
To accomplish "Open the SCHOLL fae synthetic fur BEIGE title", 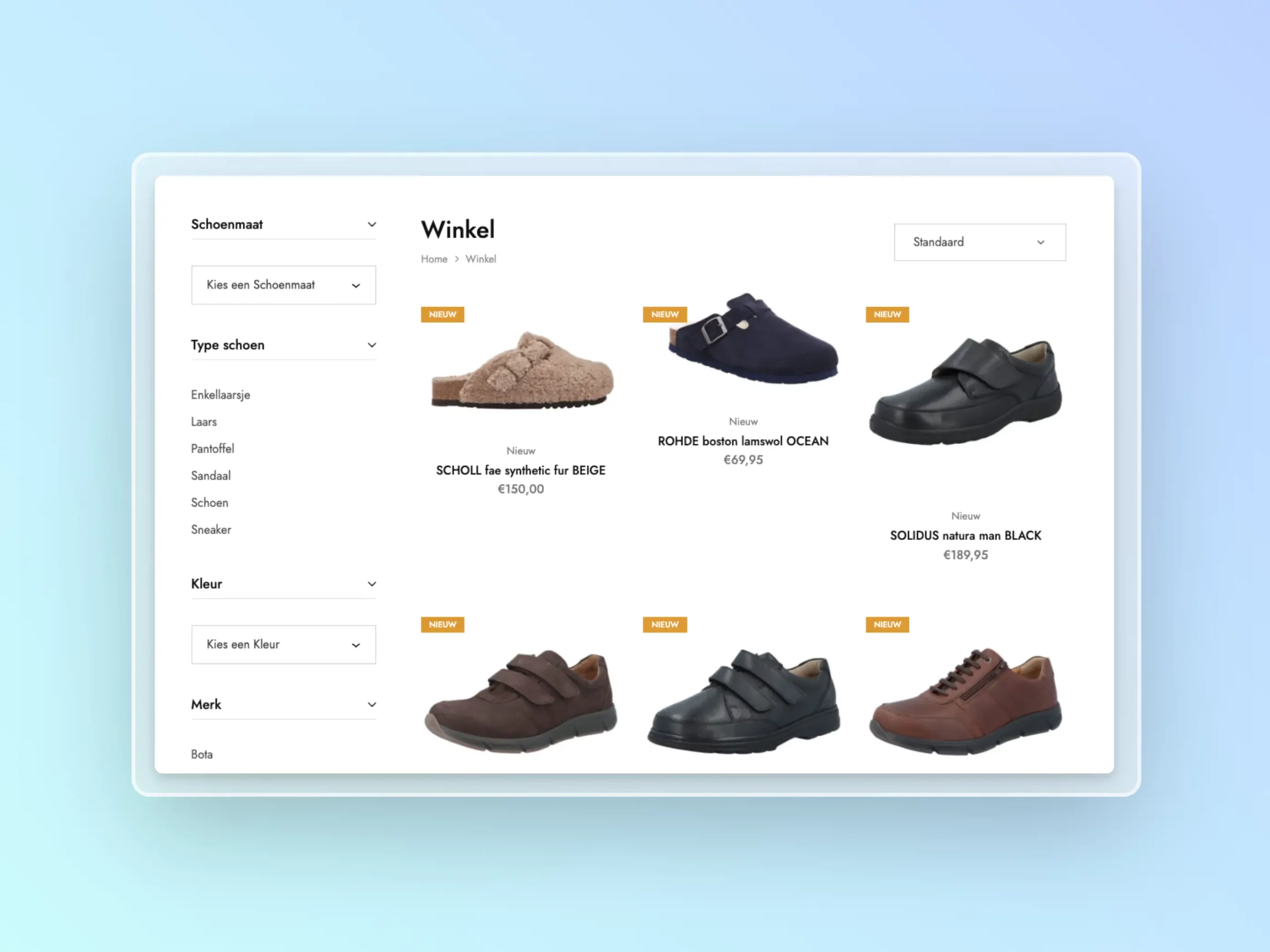I will tap(520, 471).
